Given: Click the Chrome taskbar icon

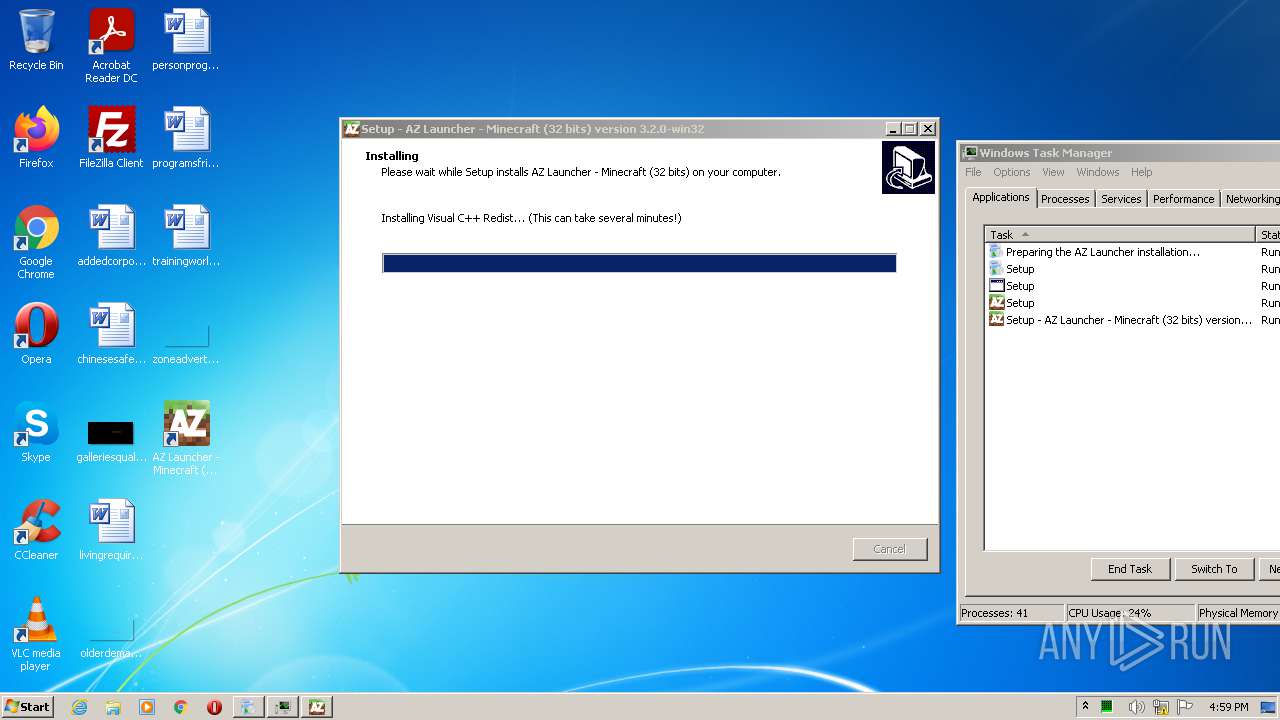Looking at the screenshot, I should point(181,707).
